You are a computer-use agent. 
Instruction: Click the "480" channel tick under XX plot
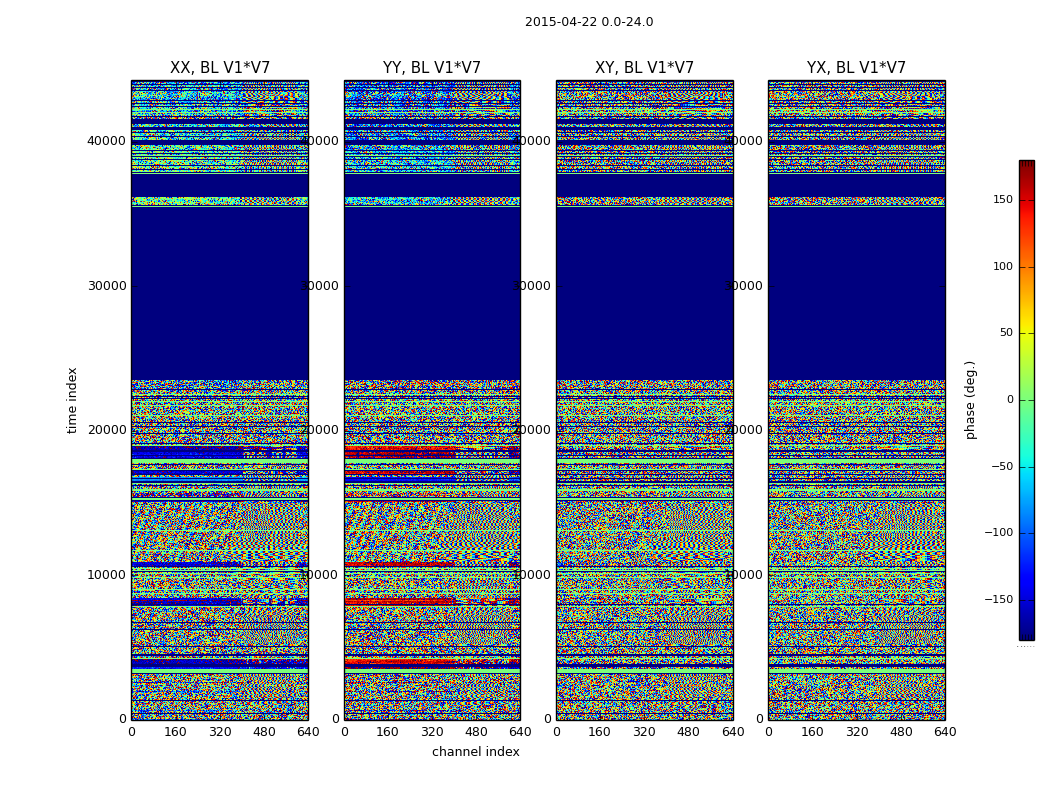[264, 732]
